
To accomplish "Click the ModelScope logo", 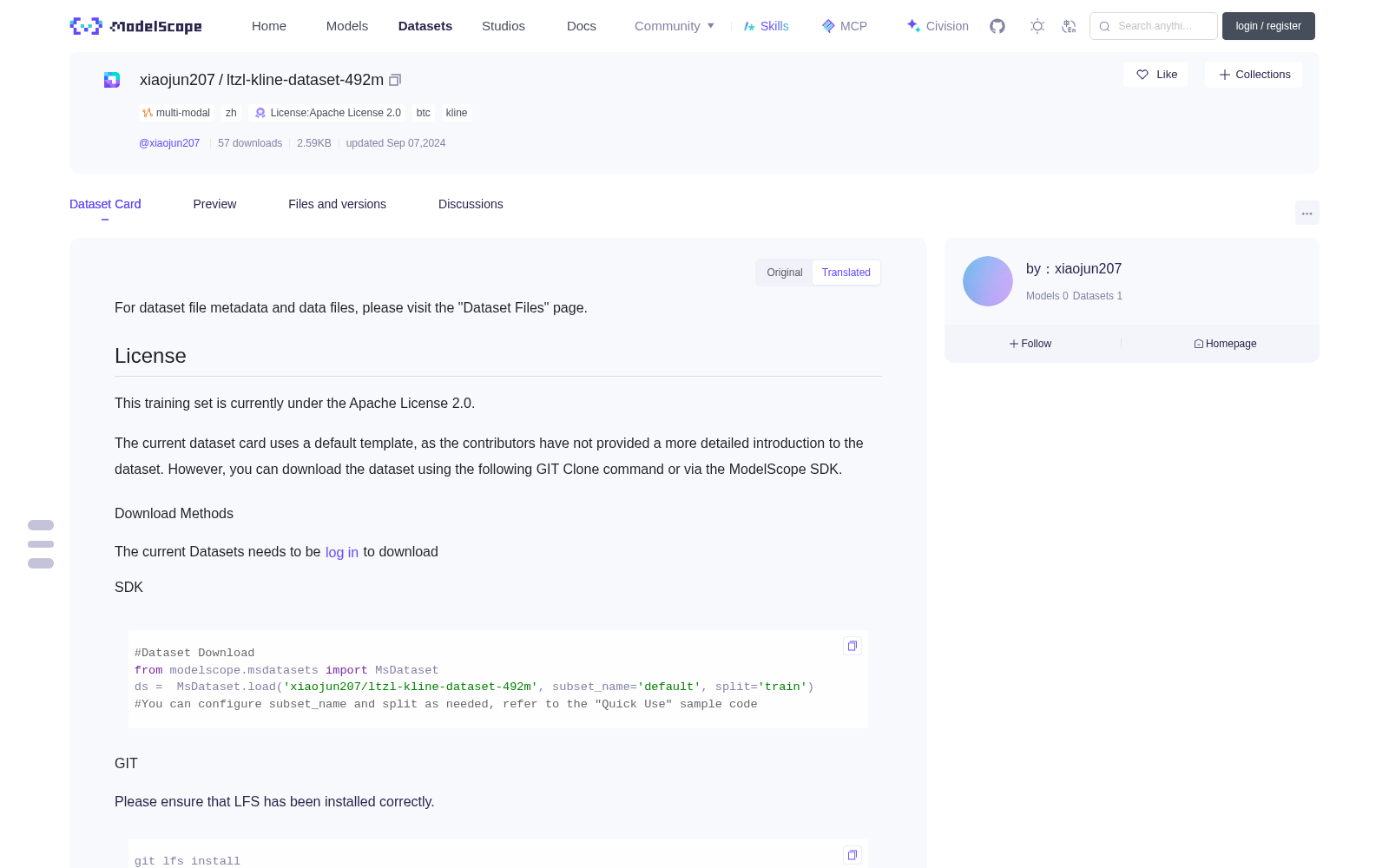I will pos(136,26).
